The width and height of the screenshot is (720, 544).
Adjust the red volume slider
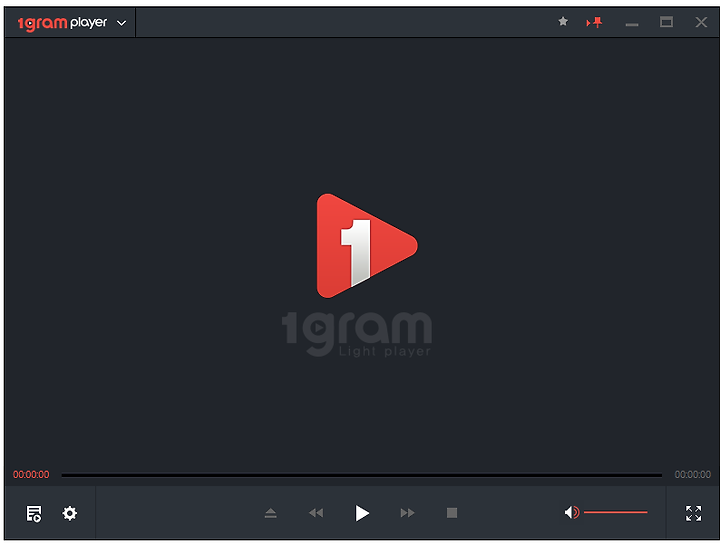[x=615, y=512]
